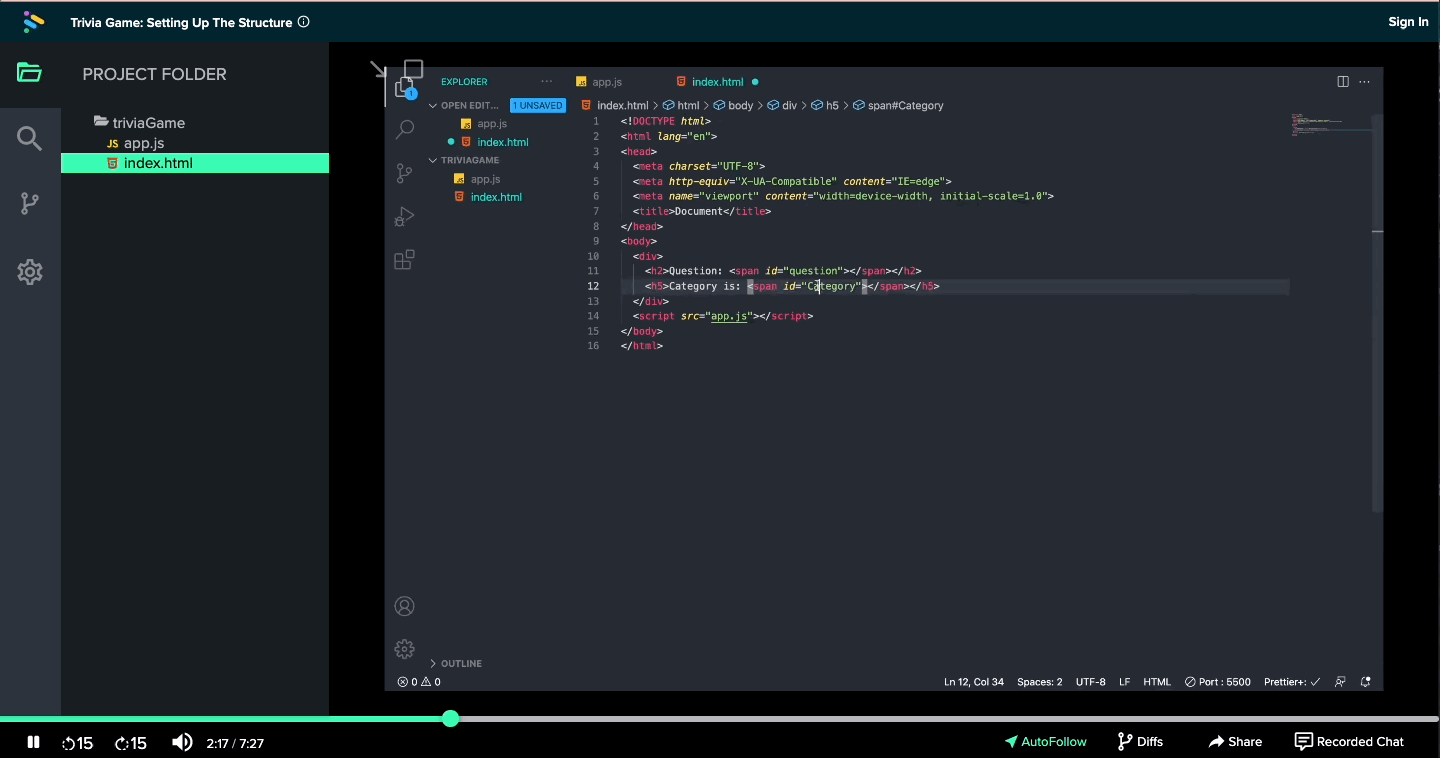Image resolution: width=1440 pixels, height=758 pixels.
Task: Open the project folder icon in sidebar
Action: 29,73
